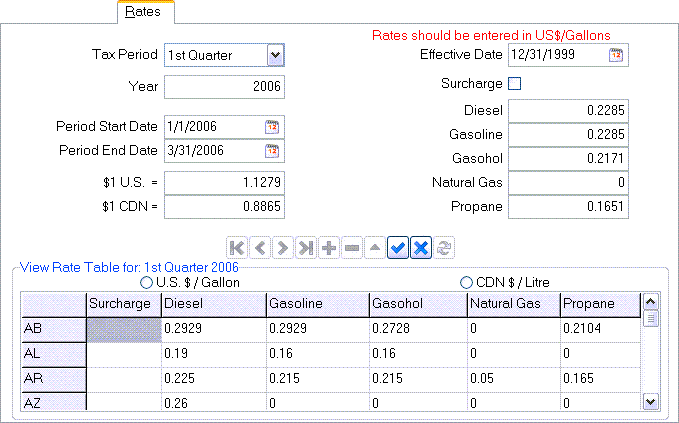679x423 pixels.
Task: Enable the Surcharge checkbox
Action: point(515,84)
